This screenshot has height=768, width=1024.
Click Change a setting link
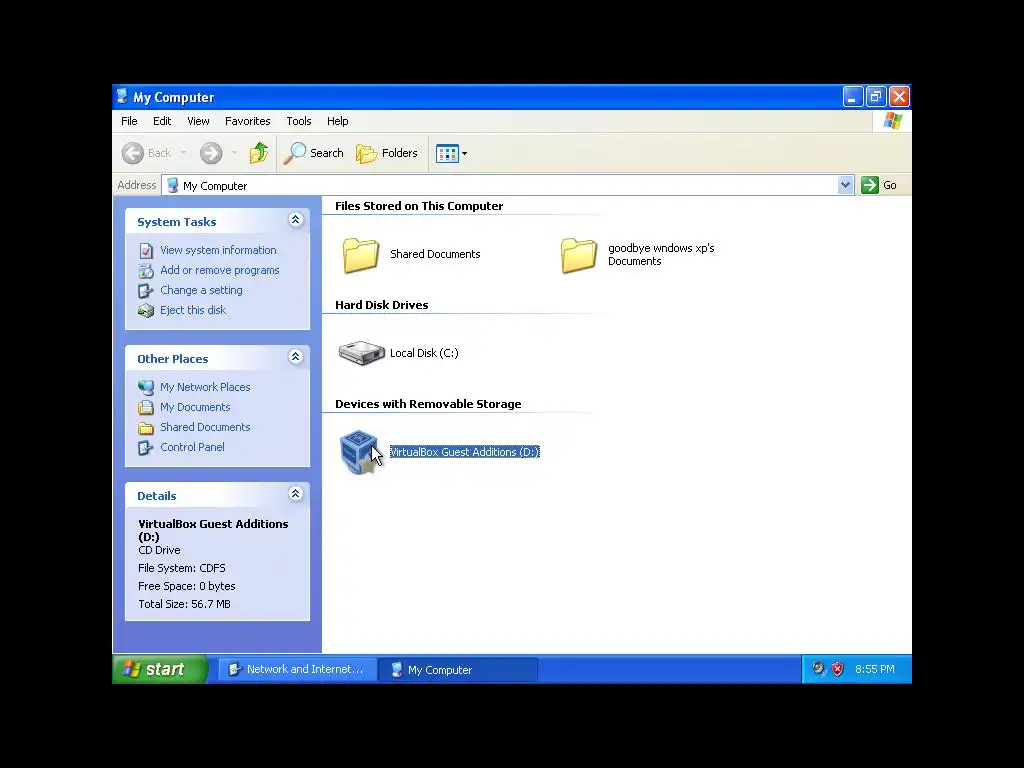point(201,290)
